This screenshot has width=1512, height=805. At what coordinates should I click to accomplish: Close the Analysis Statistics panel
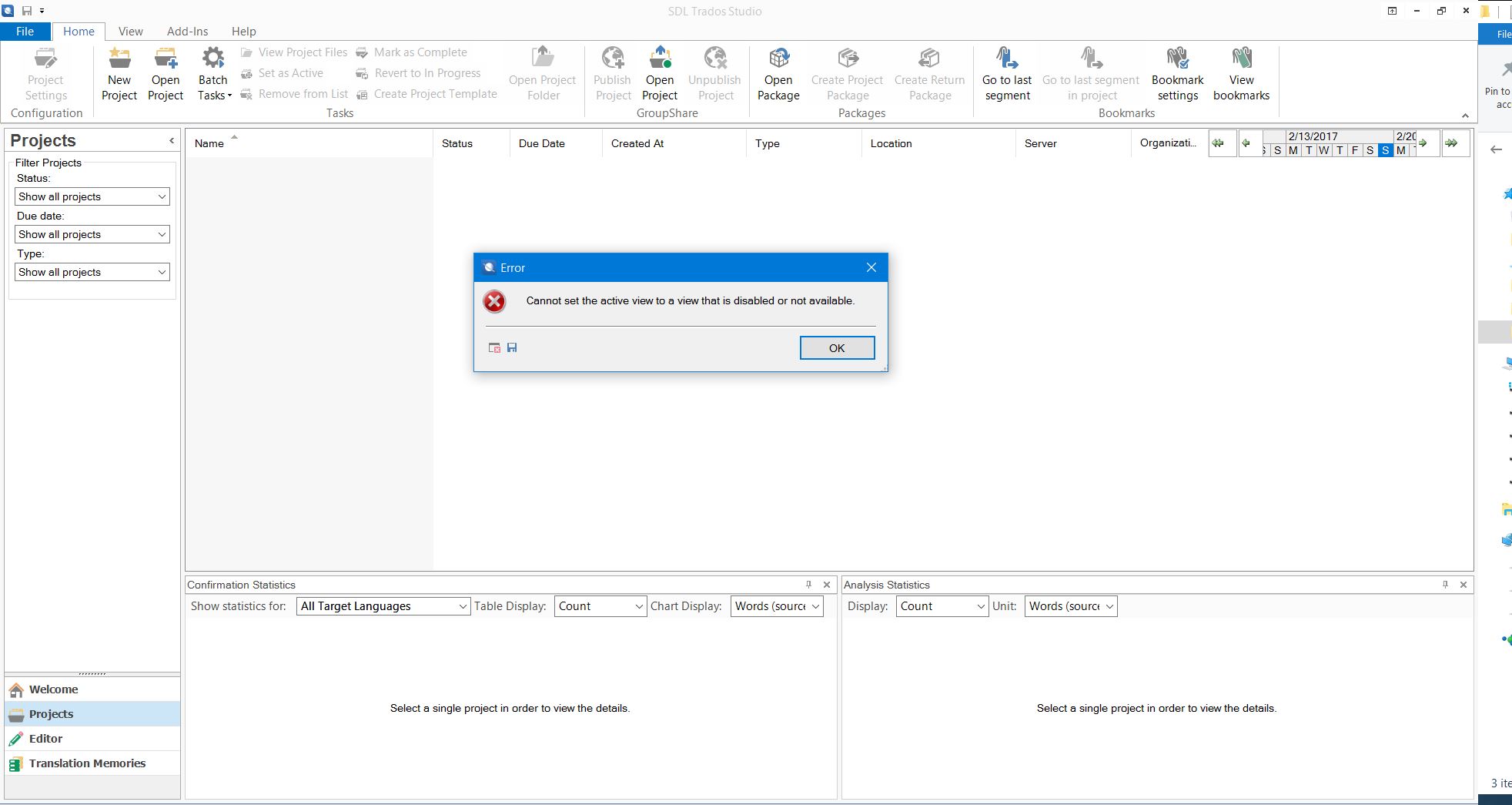tap(1463, 585)
